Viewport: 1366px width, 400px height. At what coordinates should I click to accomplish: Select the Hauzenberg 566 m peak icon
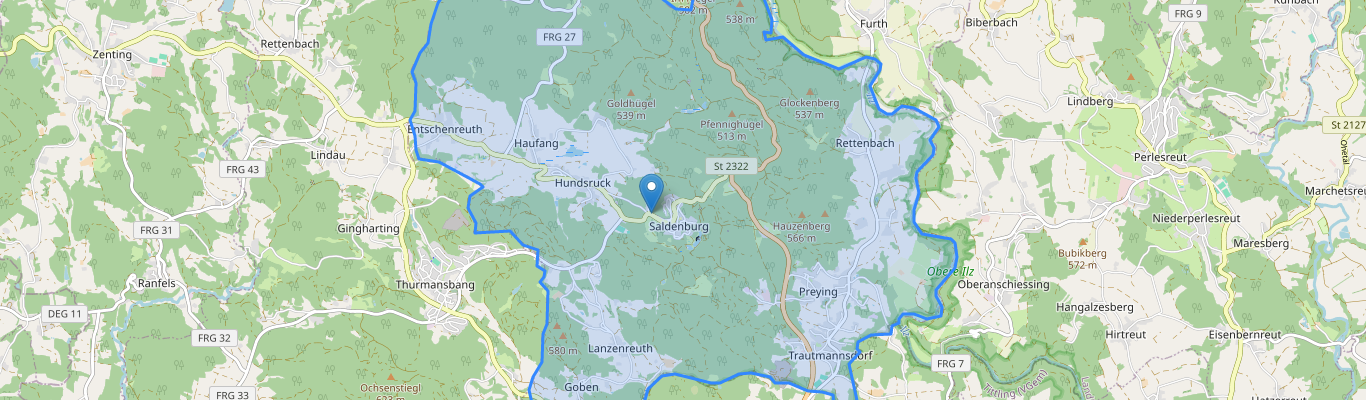pyautogui.click(x=825, y=214)
